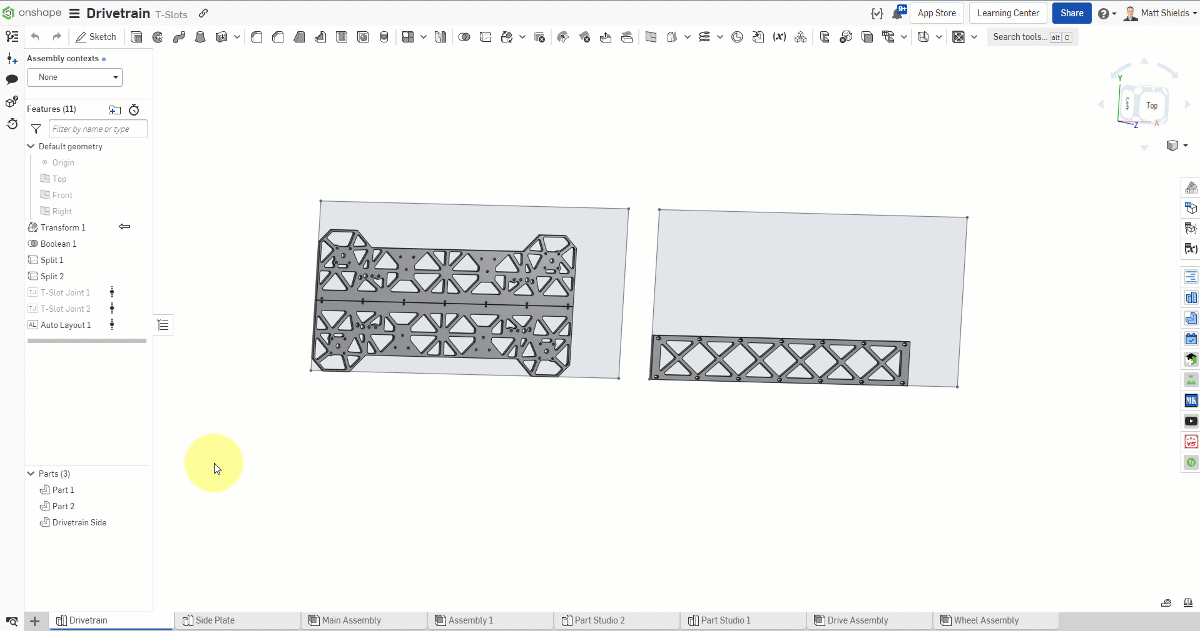The width and height of the screenshot is (1200, 631).
Task: Open the Learning Center
Action: (1008, 12)
